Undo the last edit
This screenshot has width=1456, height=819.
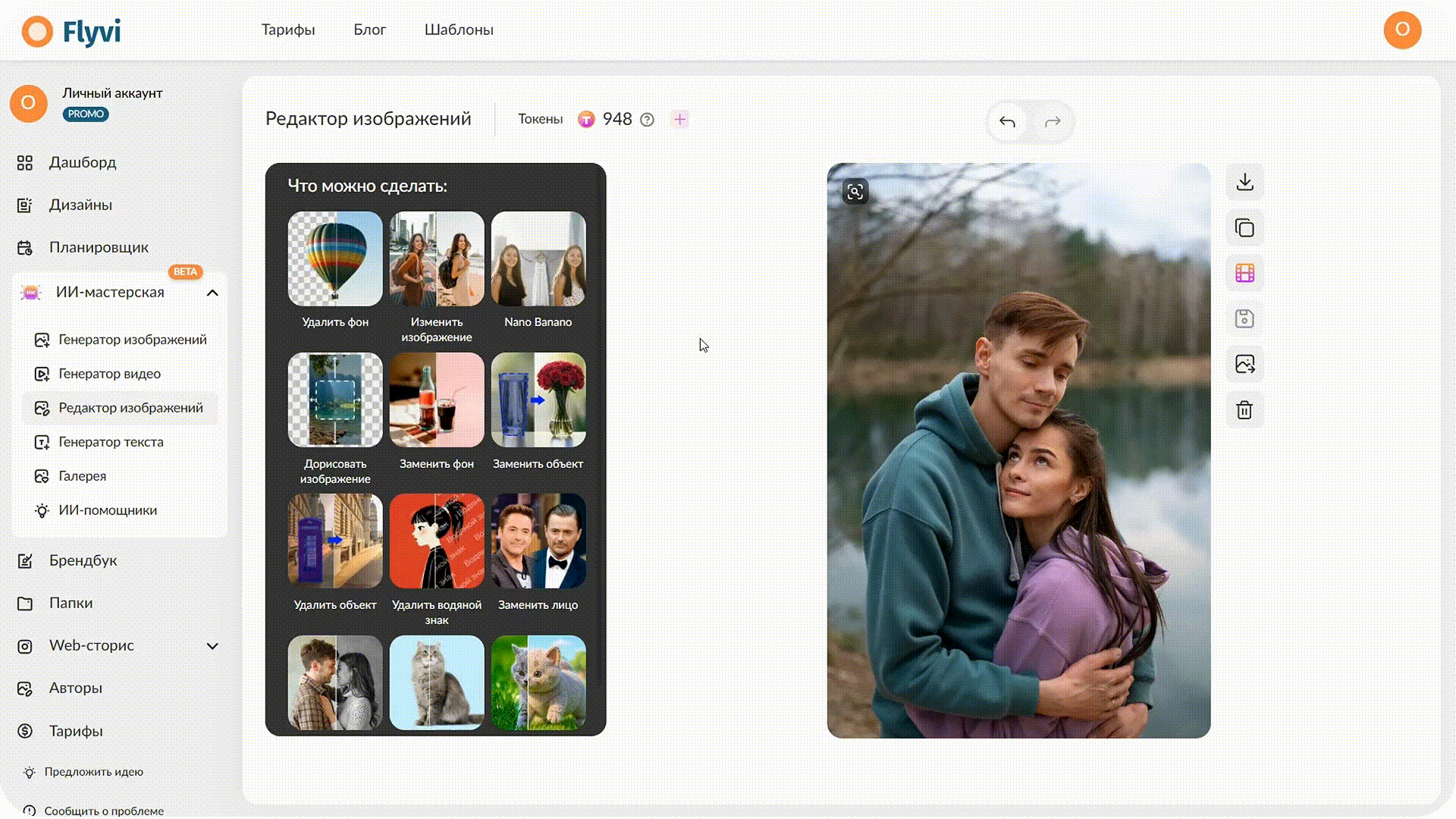(x=1007, y=121)
